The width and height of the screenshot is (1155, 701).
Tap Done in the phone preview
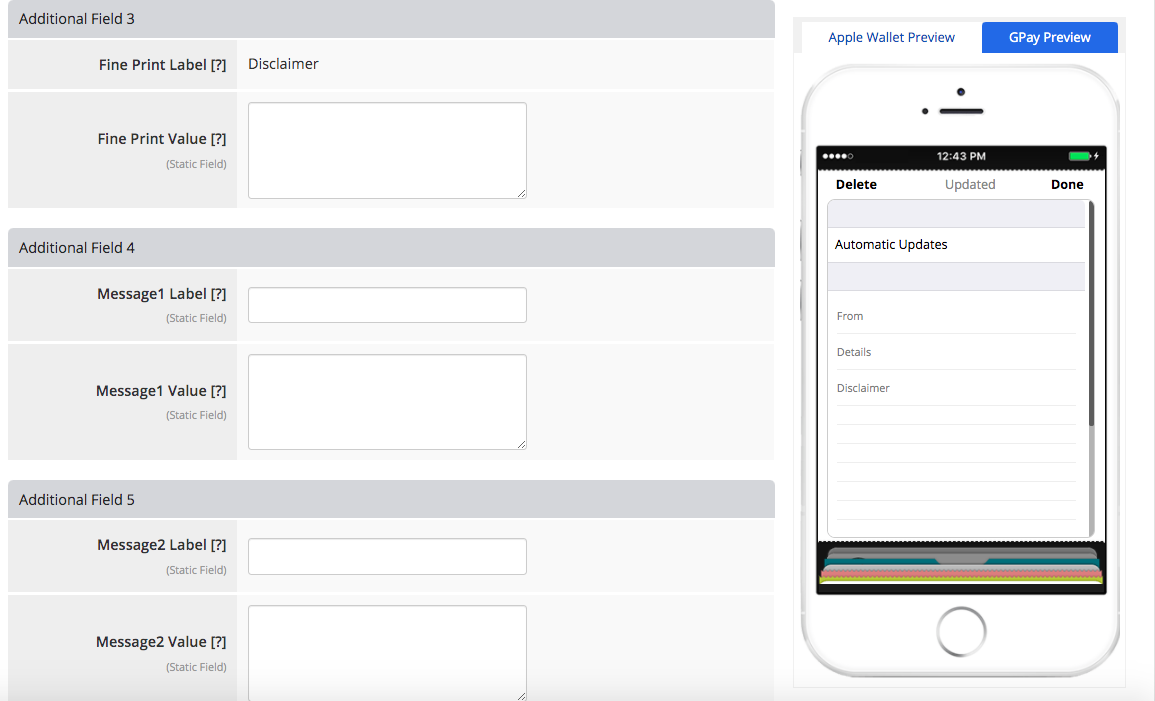(x=1067, y=185)
